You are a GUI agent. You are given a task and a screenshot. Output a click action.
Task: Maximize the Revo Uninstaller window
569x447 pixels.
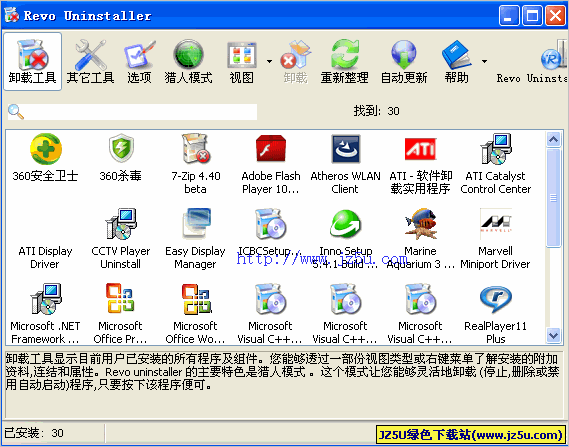[x=532, y=16]
